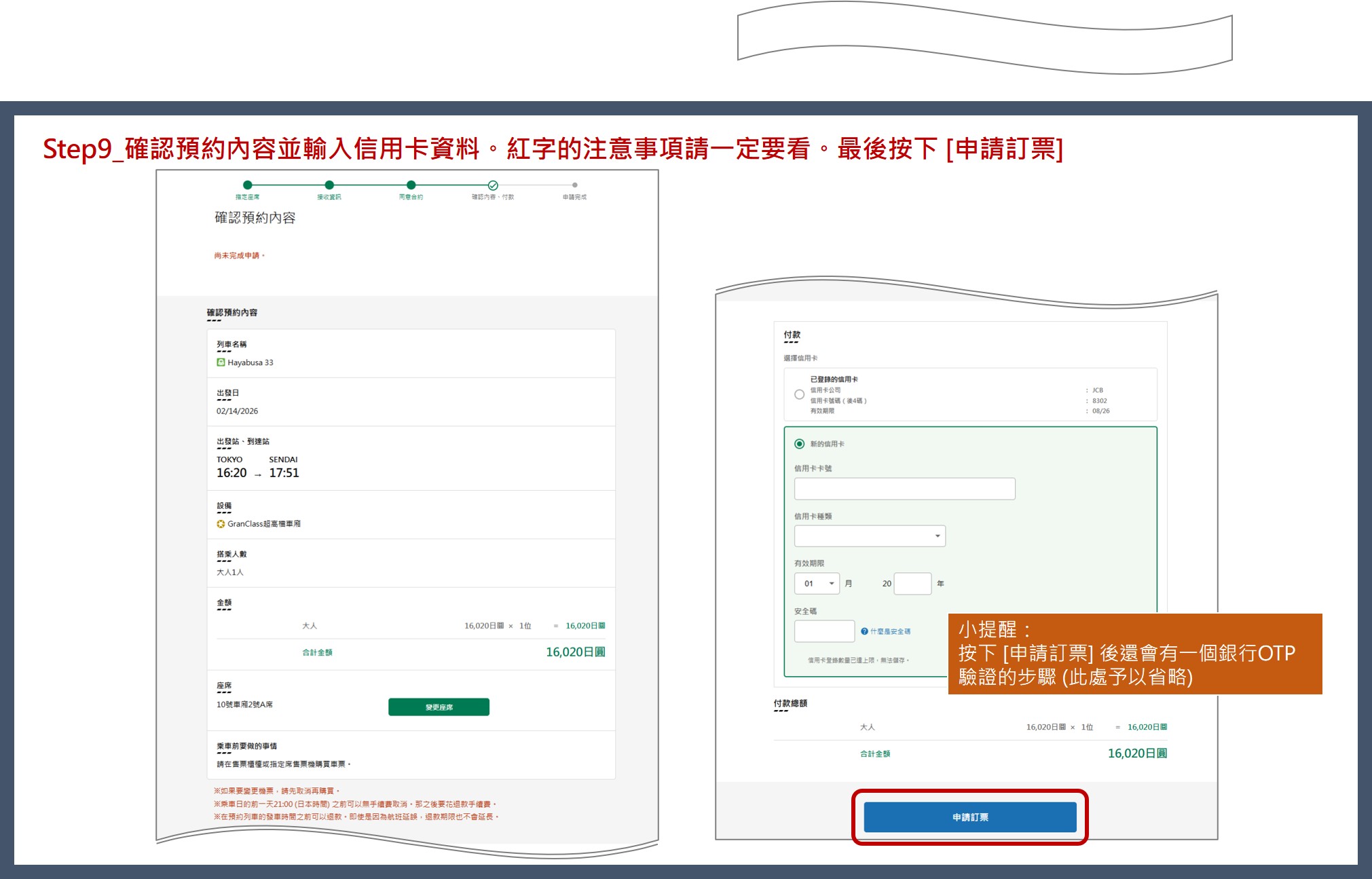Viewport: 1372px width, 879px height.
Task: Click the blue question mark help icon
Action: pyautogui.click(x=864, y=631)
